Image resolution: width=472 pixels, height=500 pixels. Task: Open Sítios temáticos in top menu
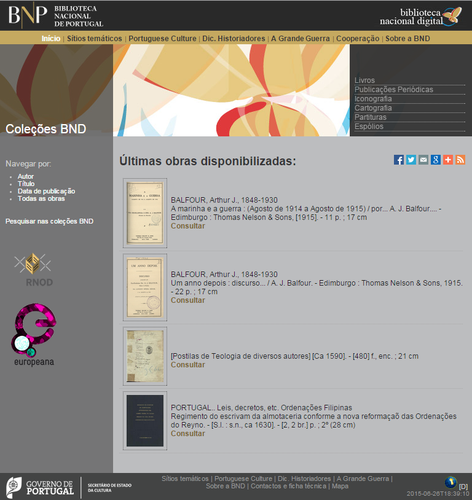point(94,39)
